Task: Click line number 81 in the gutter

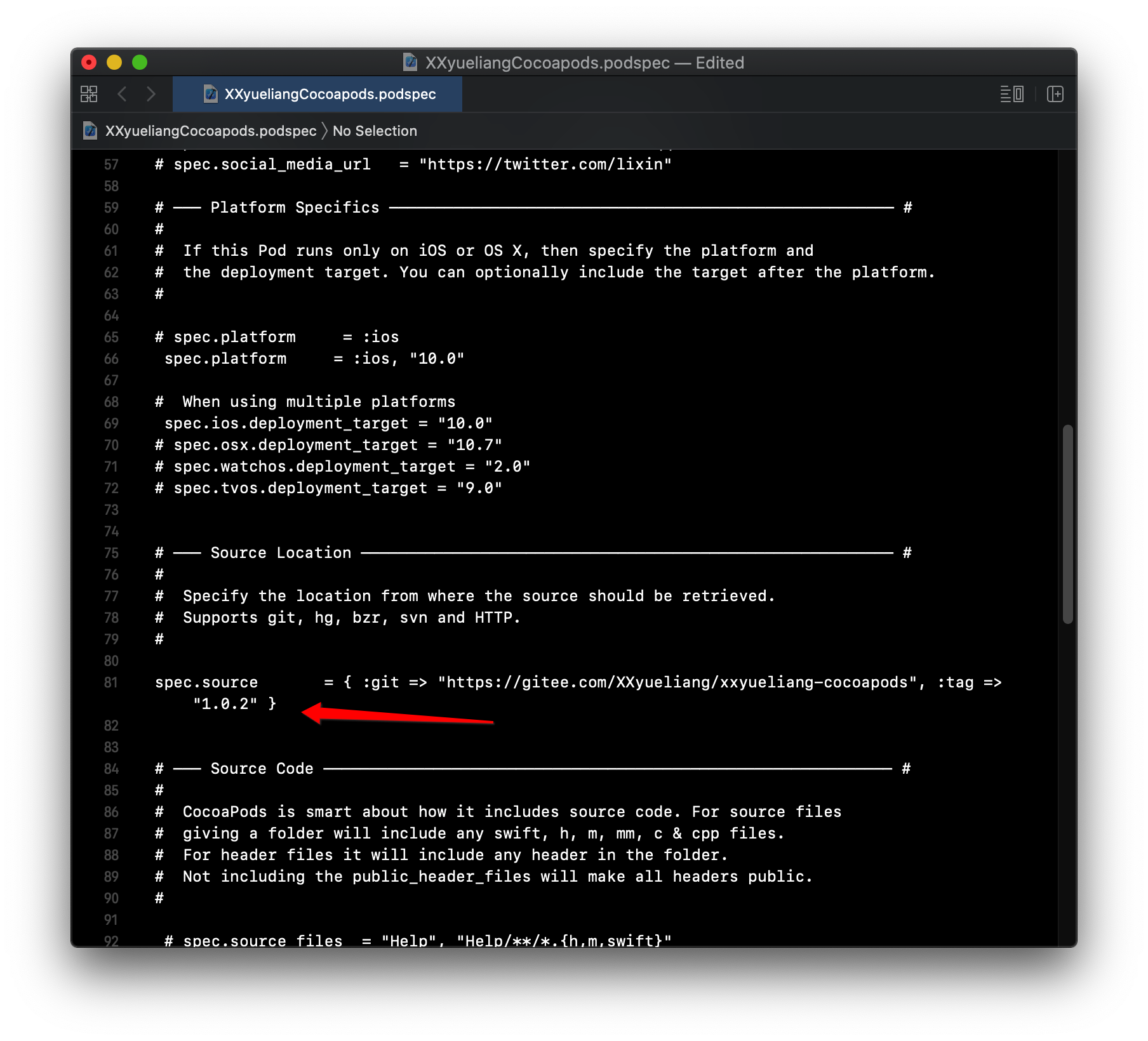Action: tap(111, 682)
